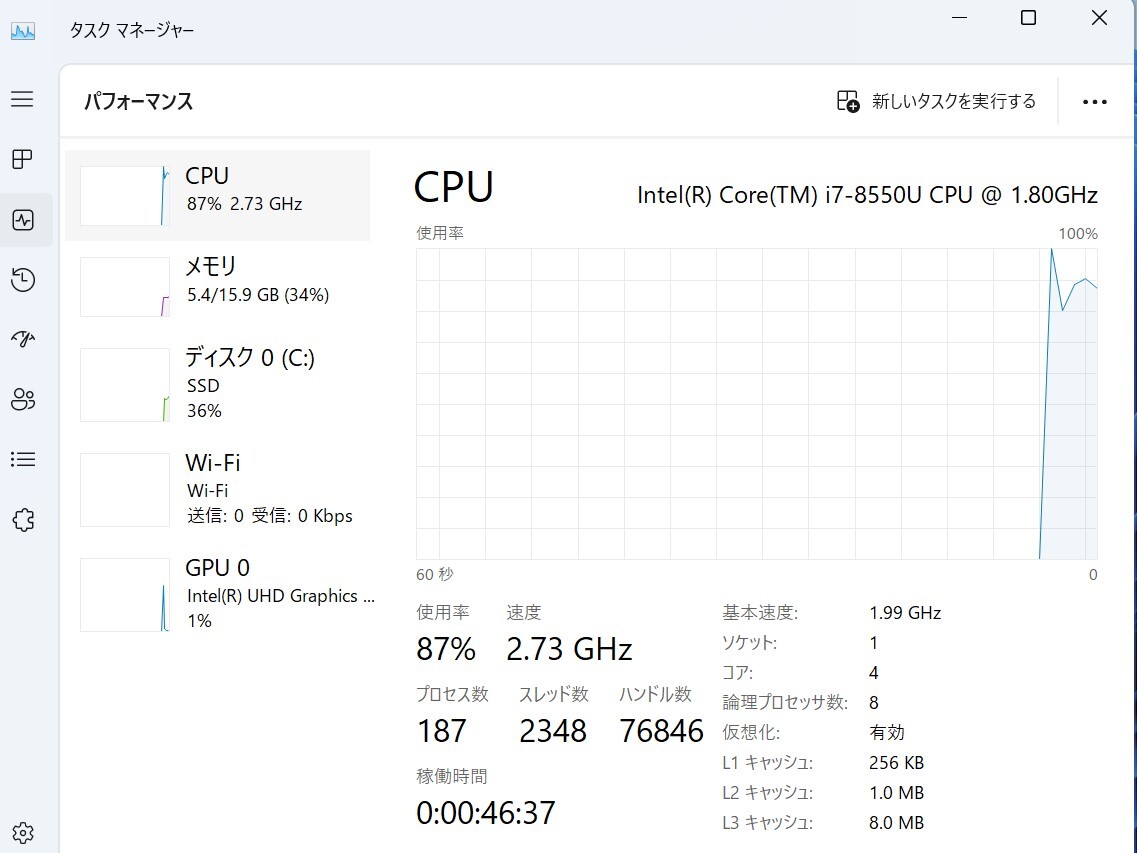Click the GPU 0 mini graph thumbnail
1137x853 pixels.
[x=125, y=595]
